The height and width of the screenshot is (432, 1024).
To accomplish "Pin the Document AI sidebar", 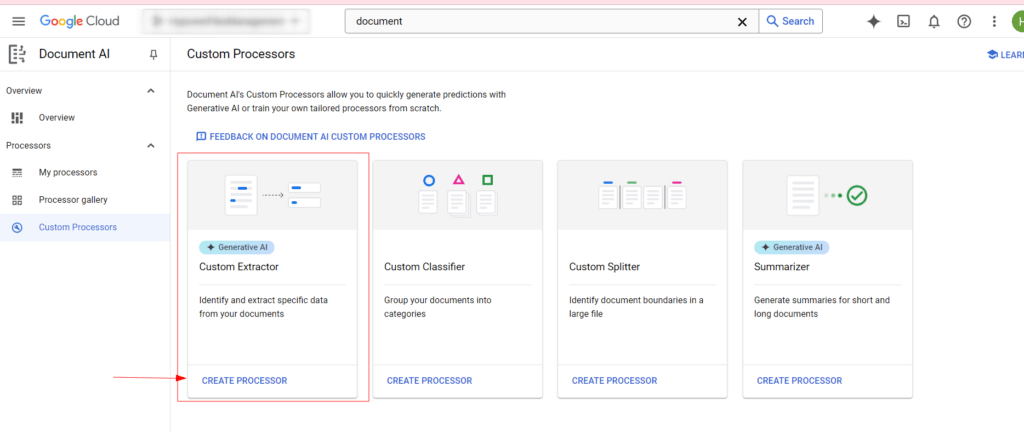I will pyautogui.click(x=153, y=54).
